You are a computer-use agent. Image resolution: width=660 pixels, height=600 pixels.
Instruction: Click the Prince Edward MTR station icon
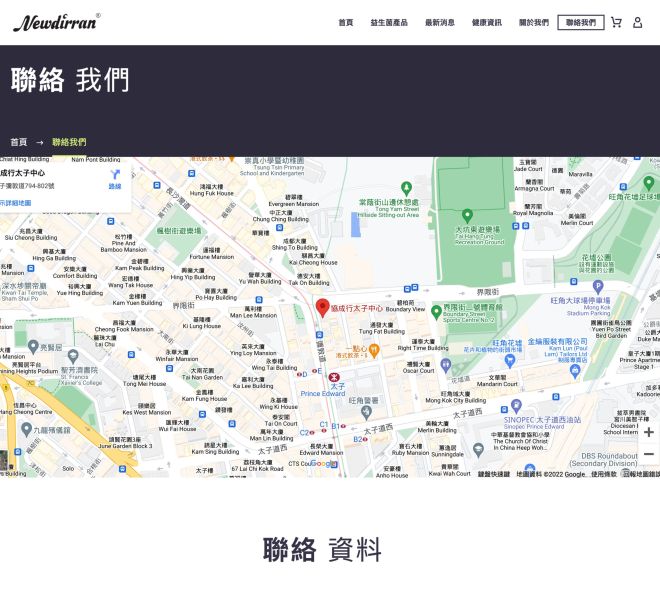pos(334,377)
